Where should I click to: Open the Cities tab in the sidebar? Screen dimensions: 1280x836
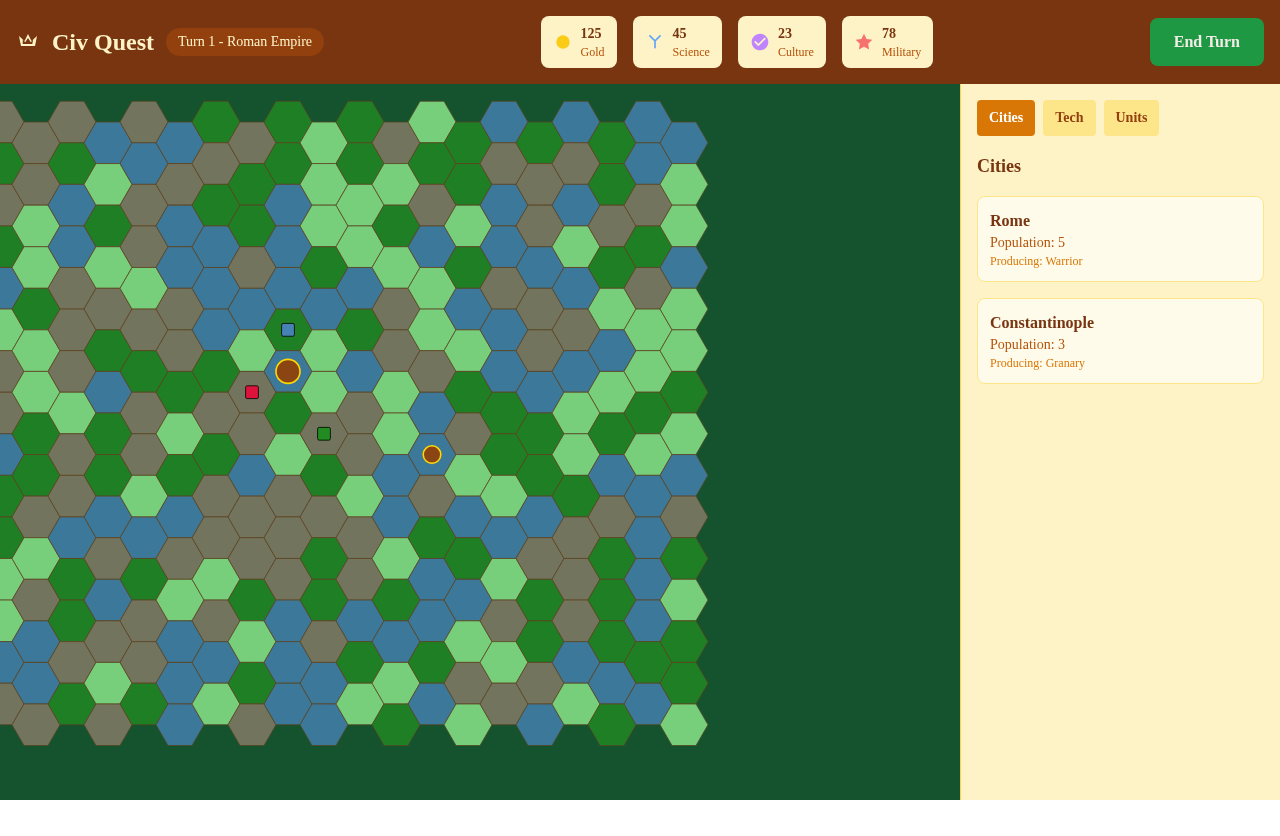[x=1006, y=117]
